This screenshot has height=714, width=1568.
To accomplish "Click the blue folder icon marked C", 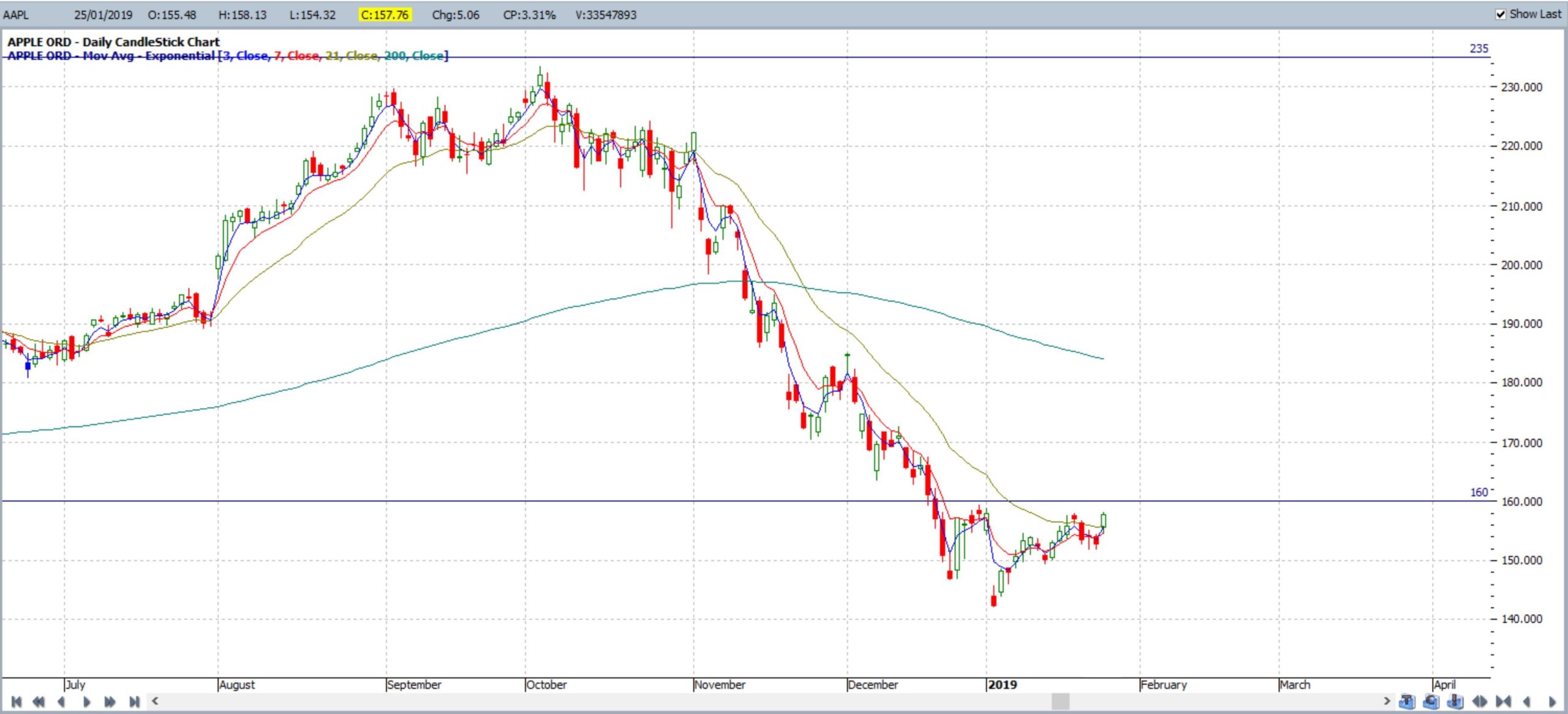I will click(x=1431, y=701).
